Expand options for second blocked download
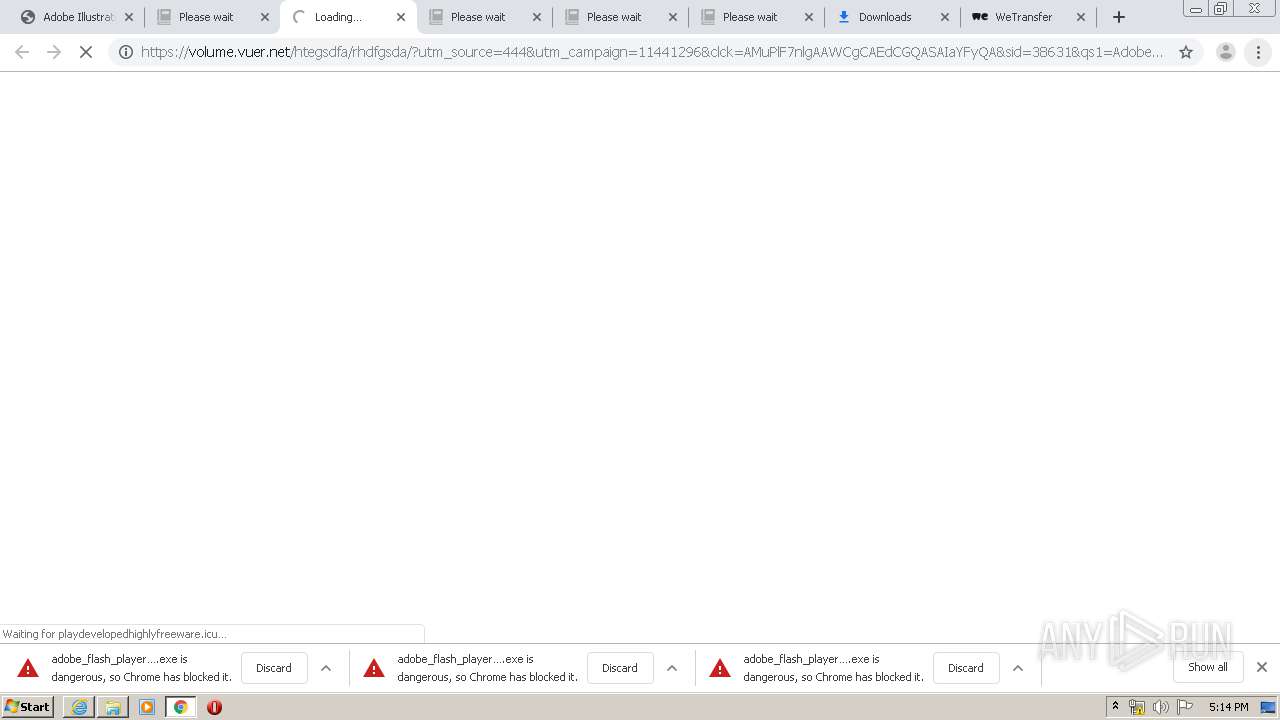The width and height of the screenshot is (1280, 720). click(x=672, y=668)
